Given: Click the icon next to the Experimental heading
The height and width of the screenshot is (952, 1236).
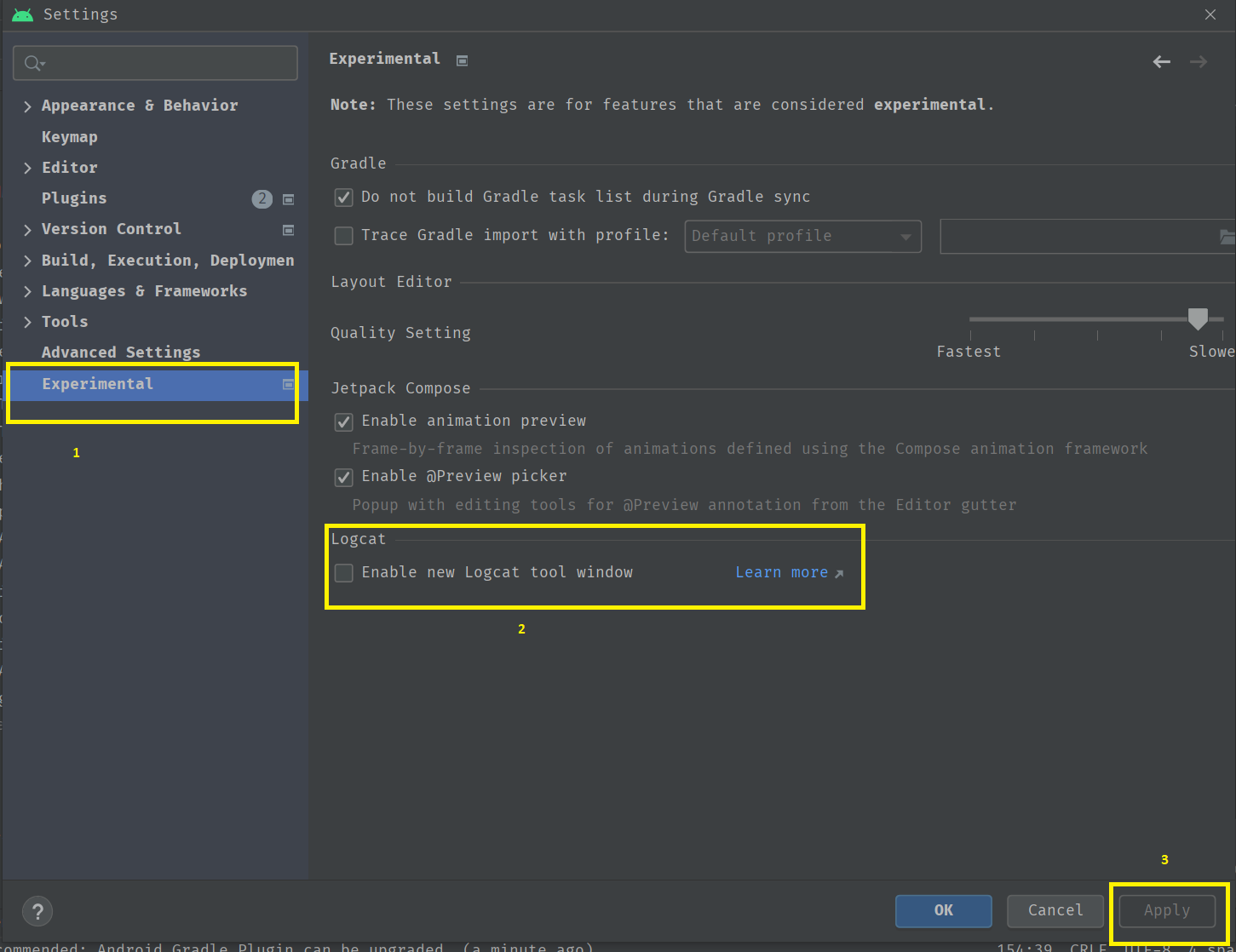Looking at the screenshot, I should pyautogui.click(x=463, y=60).
